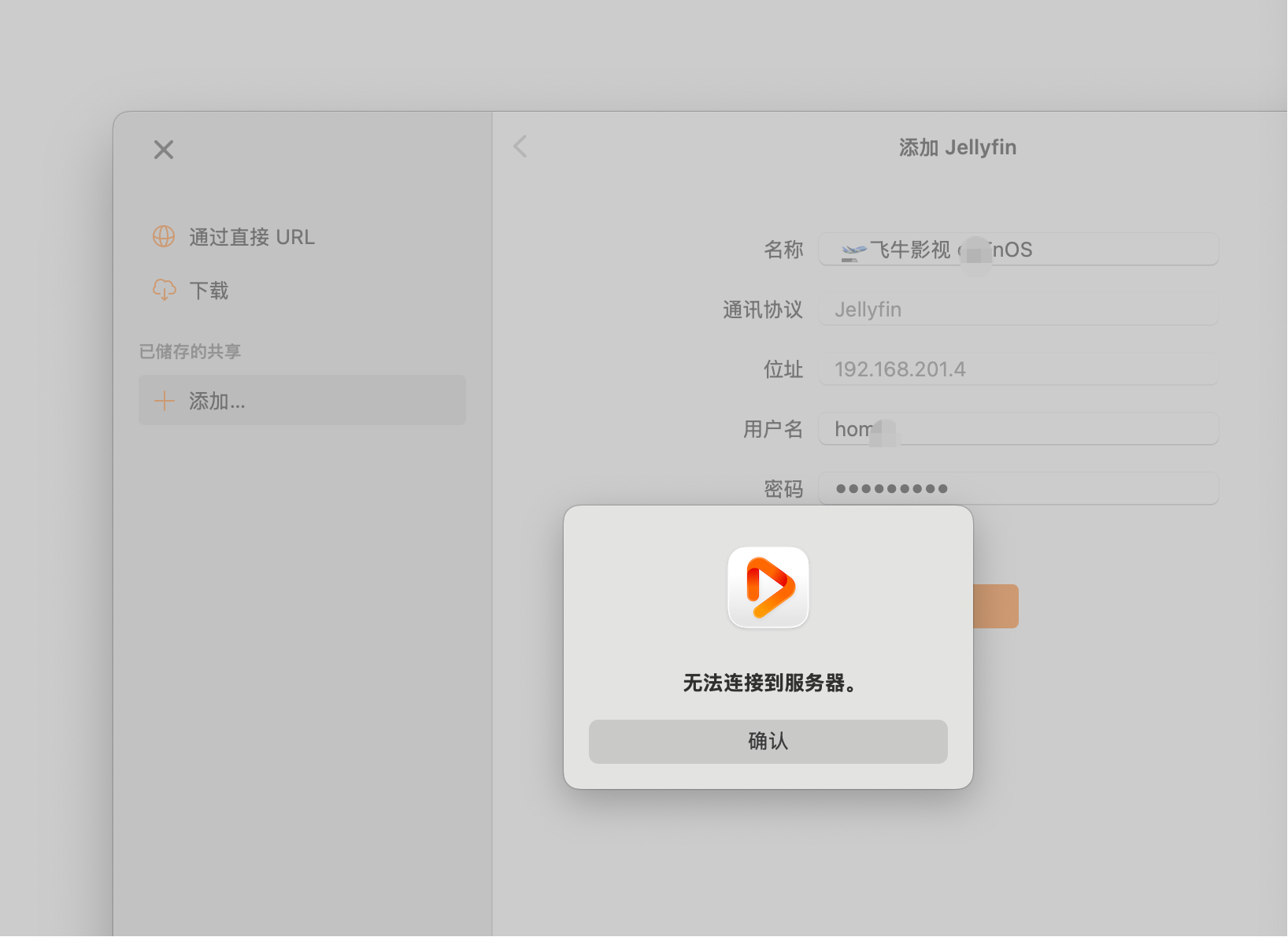This screenshot has height=937, width=1288.
Task: Choose the 添加... entry under 已储存的共享
Action: tap(302, 400)
